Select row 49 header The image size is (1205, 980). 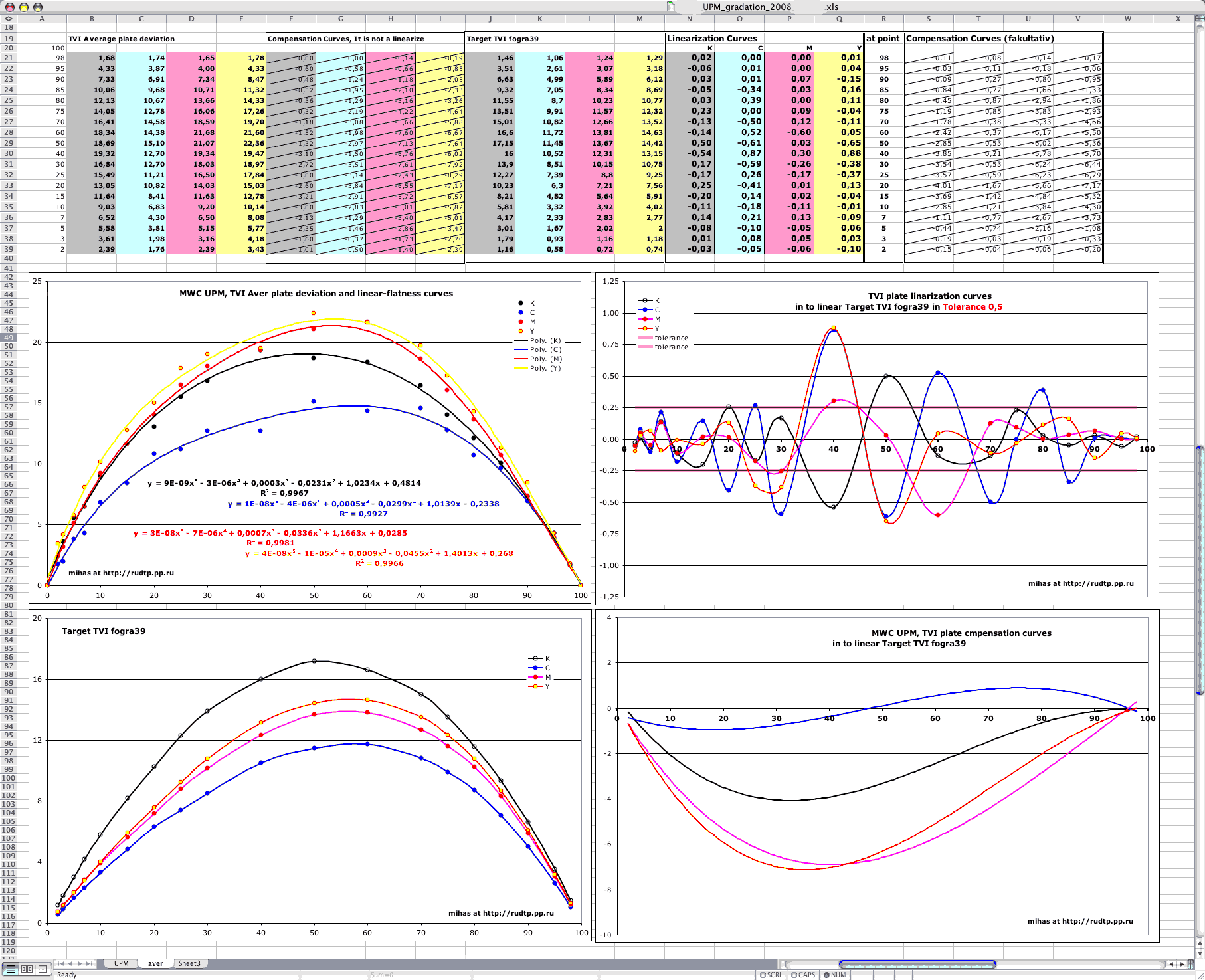pyautogui.click(x=8, y=338)
